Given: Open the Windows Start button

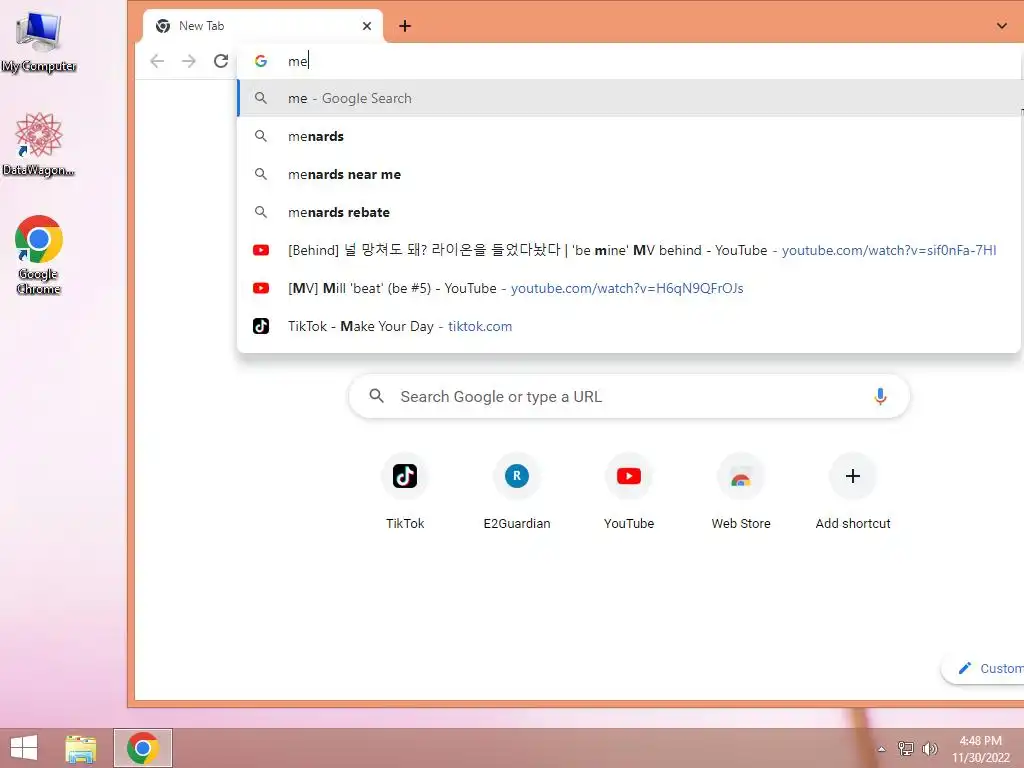Looking at the screenshot, I should coord(24,748).
